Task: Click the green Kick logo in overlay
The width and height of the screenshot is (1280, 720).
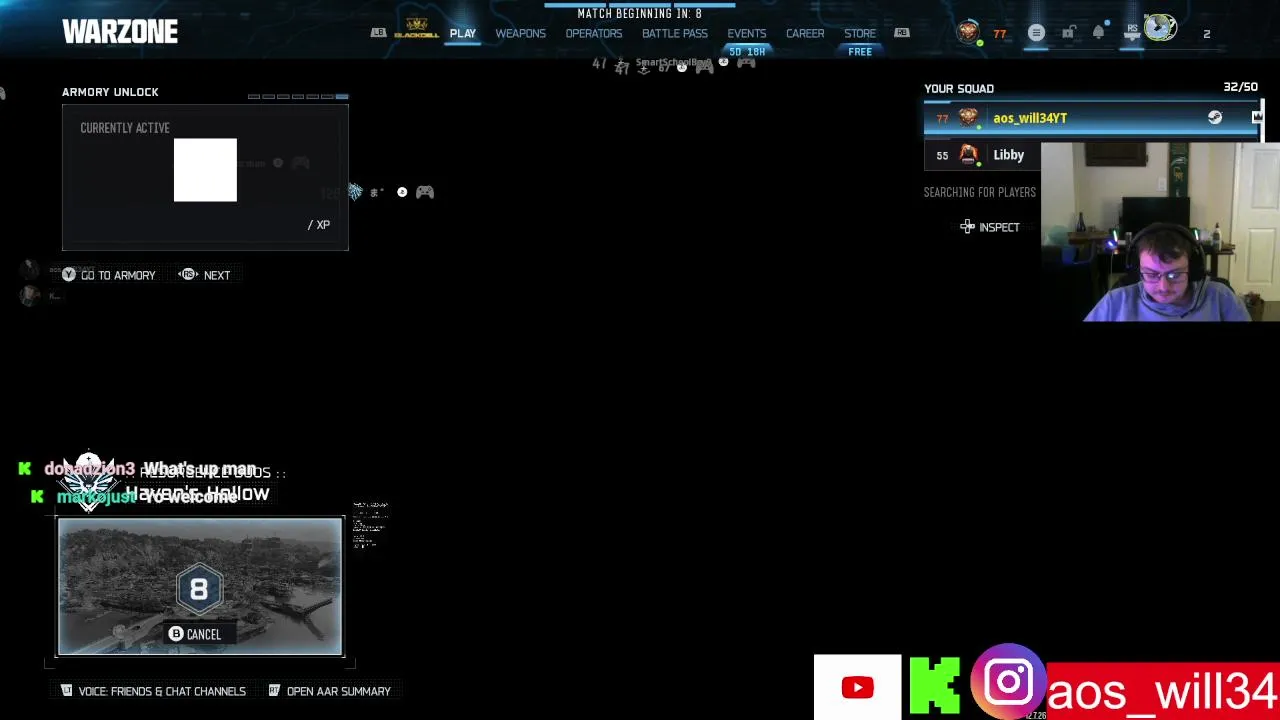Action: (934, 687)
